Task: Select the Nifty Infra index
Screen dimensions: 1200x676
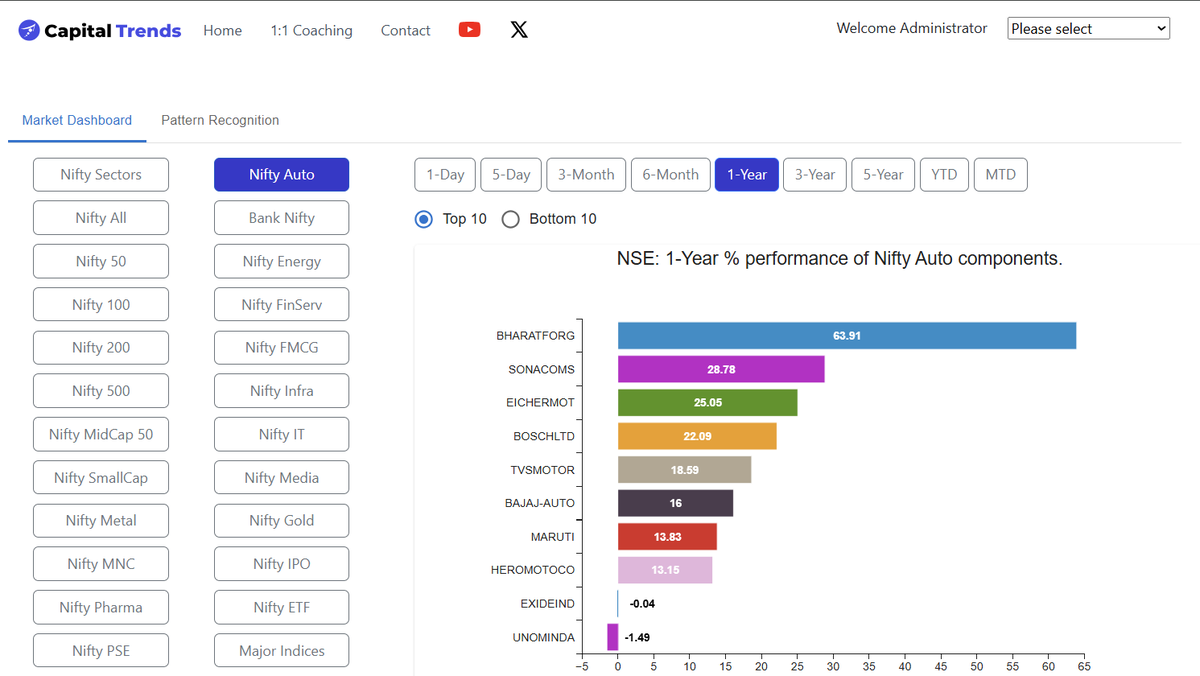Action: [x=281, y=390]
